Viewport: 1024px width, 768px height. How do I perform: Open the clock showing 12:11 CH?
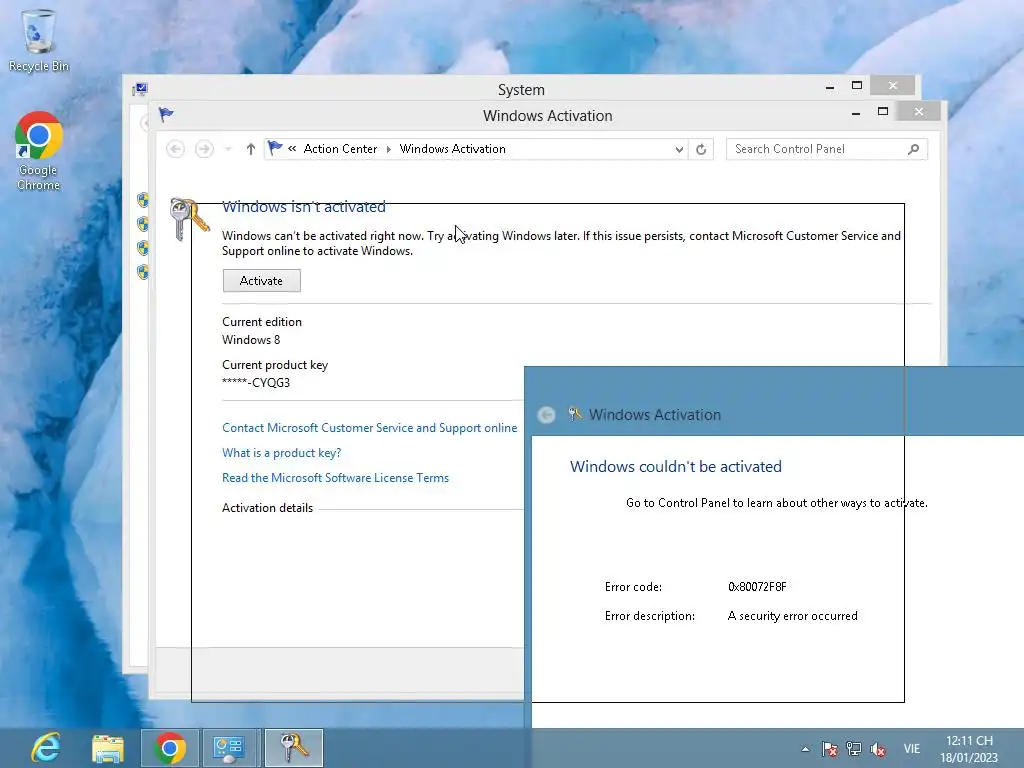969,749
